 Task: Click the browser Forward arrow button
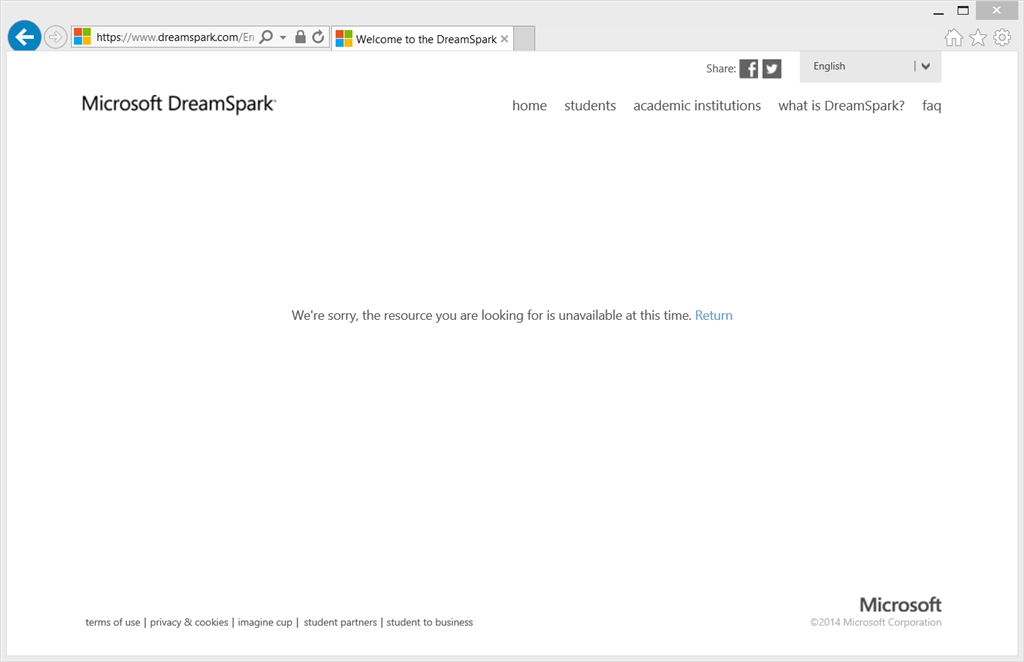point(56,37)
